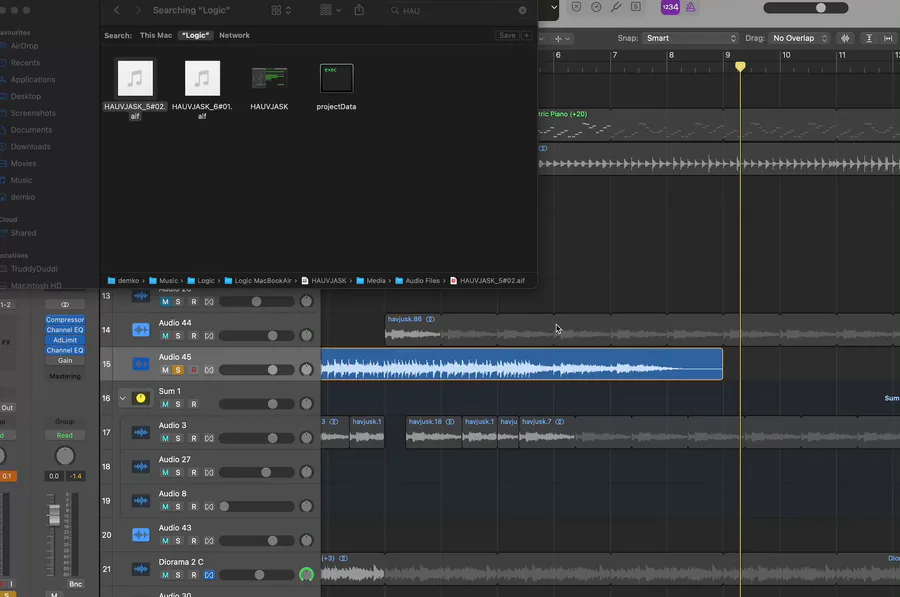Mute the Audio 44 track
This screenshot has height=597, width=900.
[x=165, y=336]
